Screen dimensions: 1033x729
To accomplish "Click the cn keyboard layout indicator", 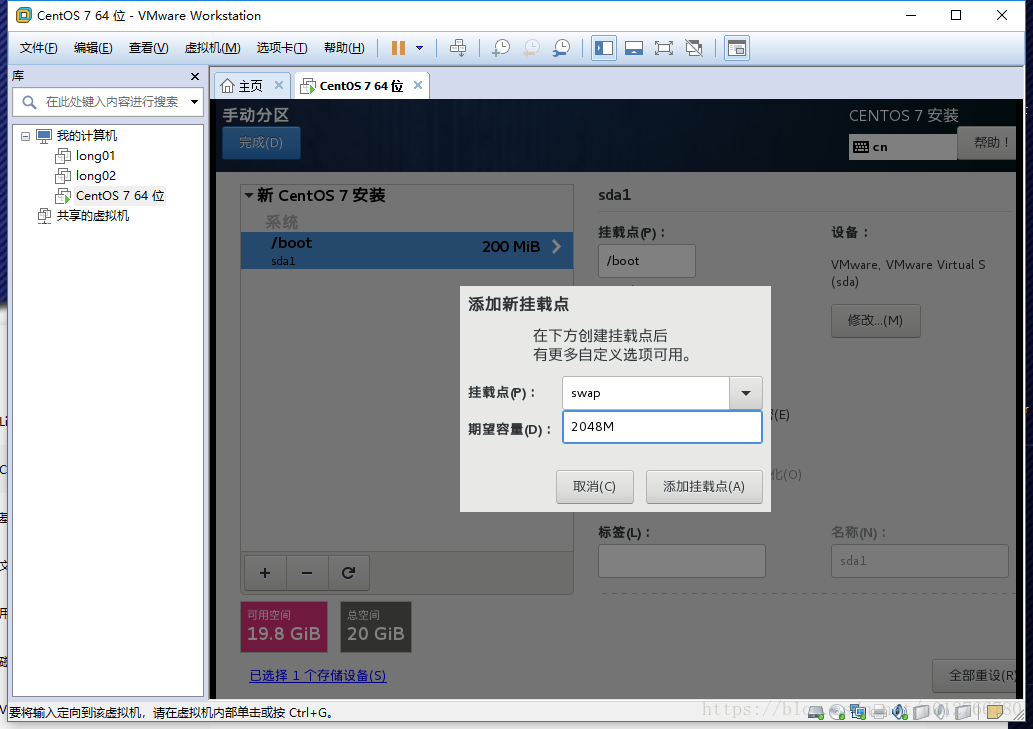I will [903, 147].
